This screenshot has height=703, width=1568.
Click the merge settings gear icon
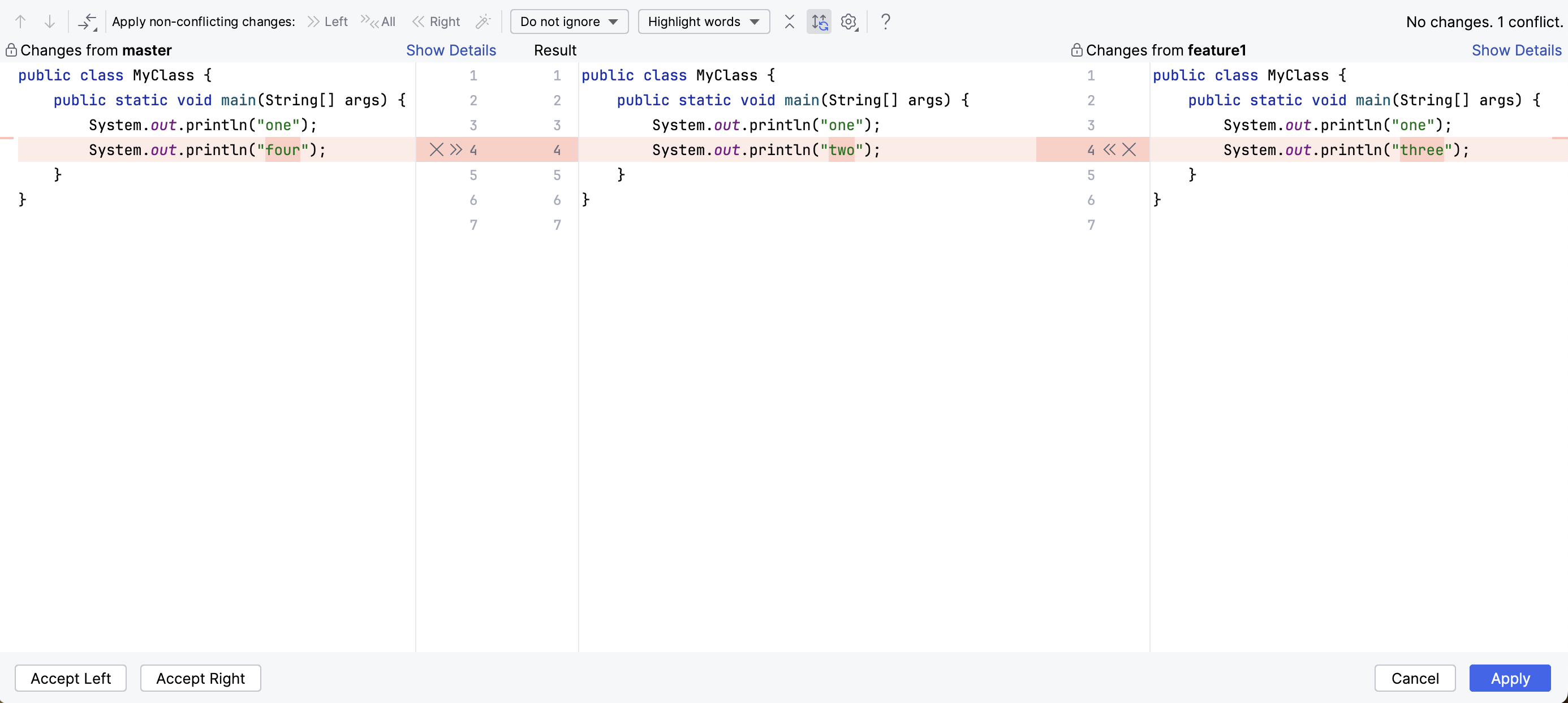[x=849, y=21]
